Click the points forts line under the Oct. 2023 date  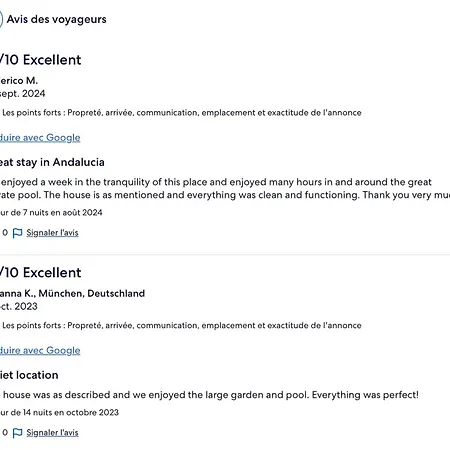[182, 325]
